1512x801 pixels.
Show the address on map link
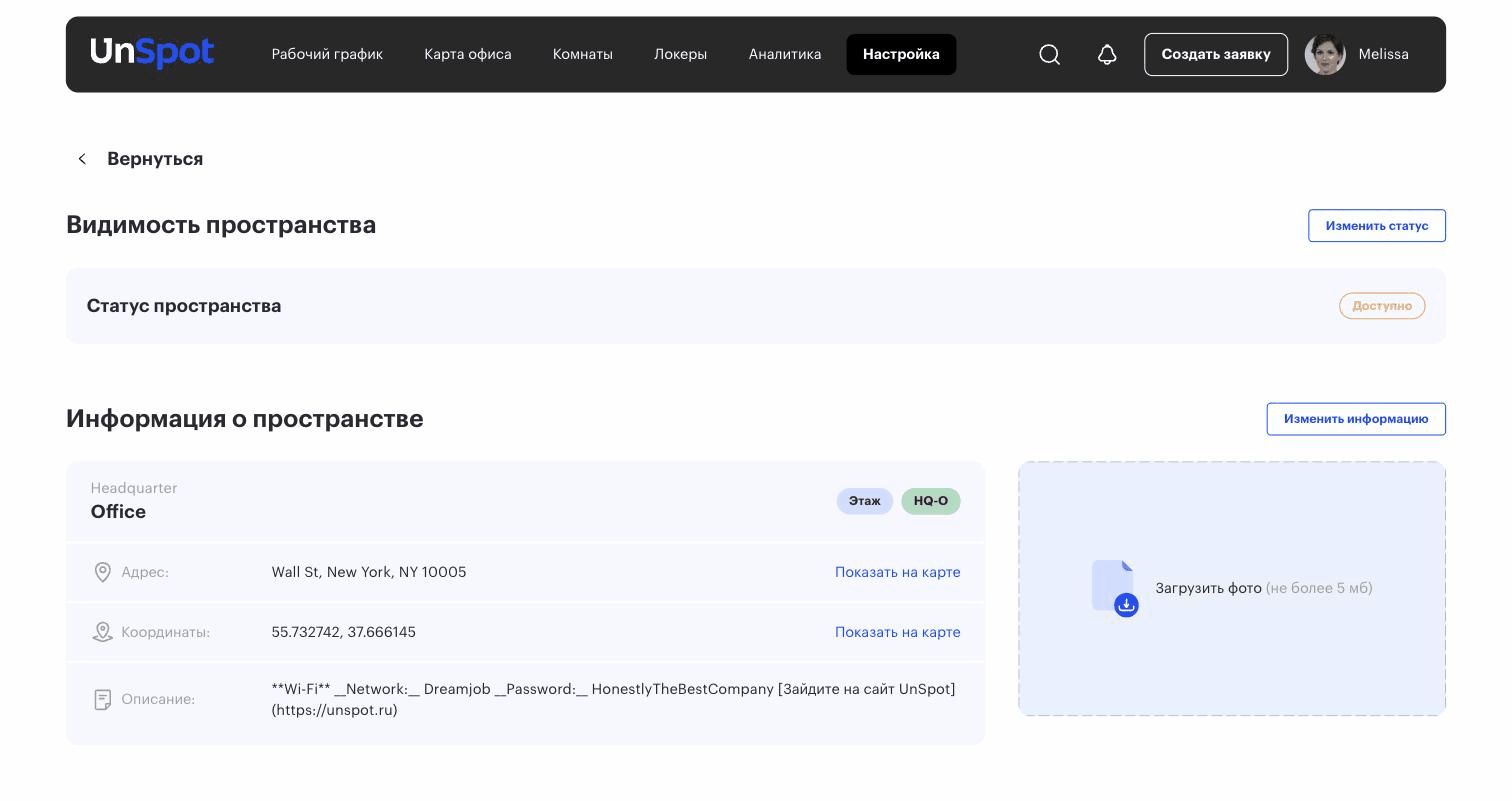tap(898, 572)
